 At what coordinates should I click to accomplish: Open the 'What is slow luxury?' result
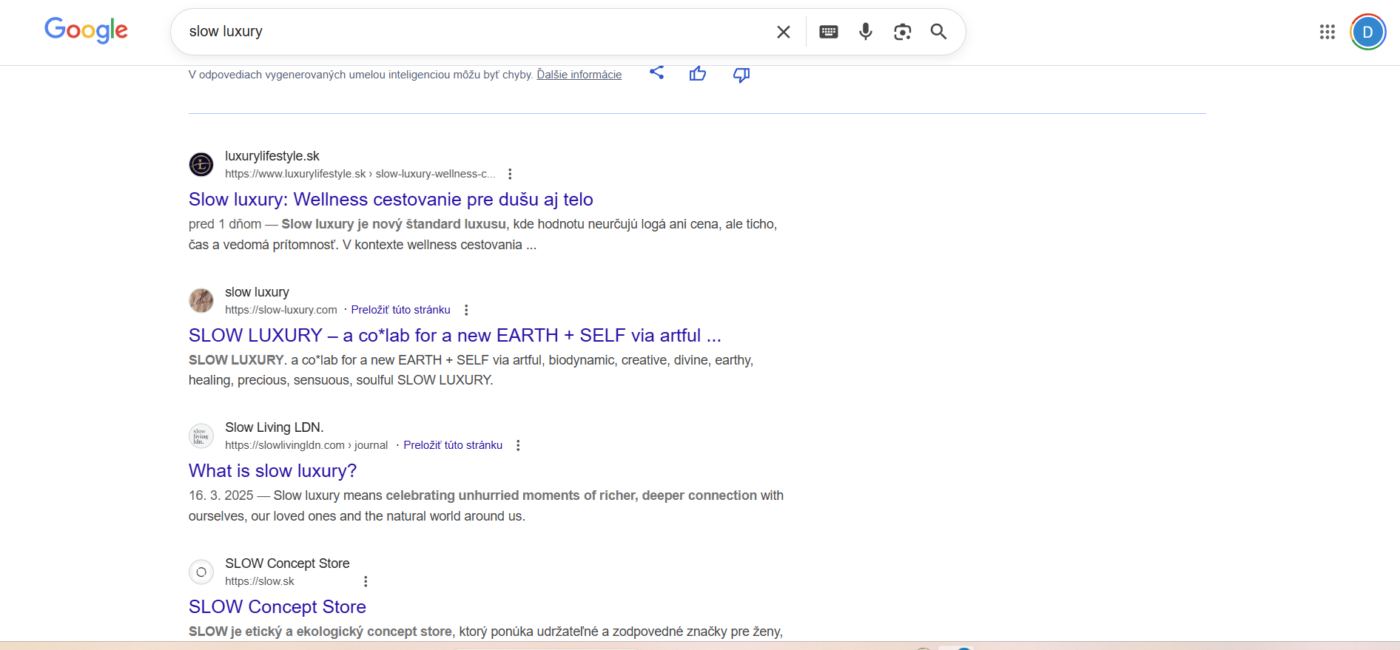point(272,470)
